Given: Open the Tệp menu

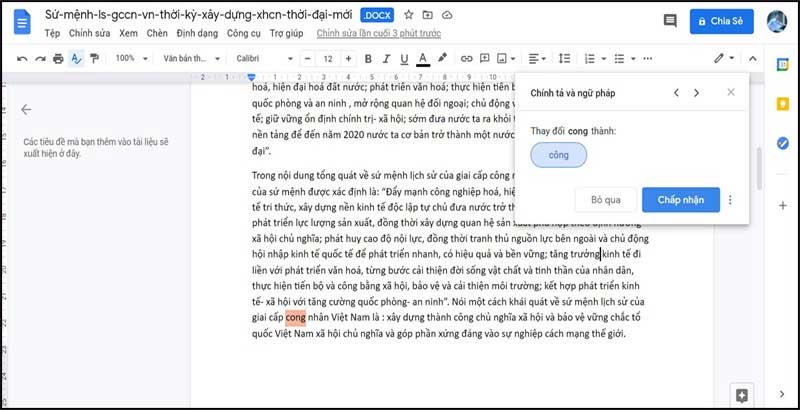Looking at the screenshot, I should tap(52, 34).
